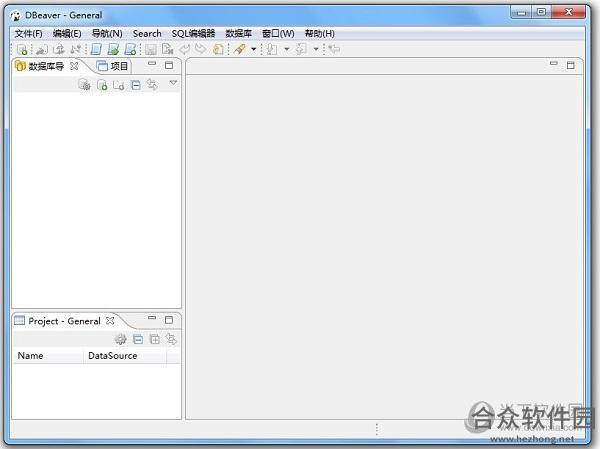This screenshot has width=600, height=449.
Task: Click navigator New Folder icon
Action: tap(119, 85)
